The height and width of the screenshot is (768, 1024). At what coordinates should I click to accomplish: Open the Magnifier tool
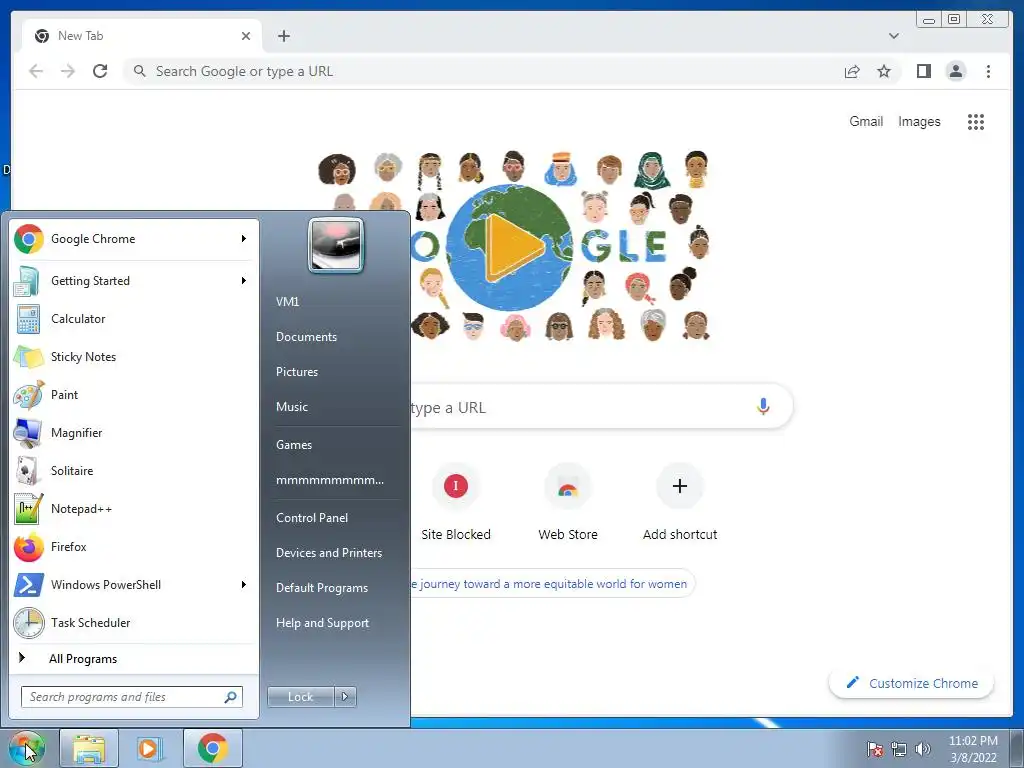[134, 432]
